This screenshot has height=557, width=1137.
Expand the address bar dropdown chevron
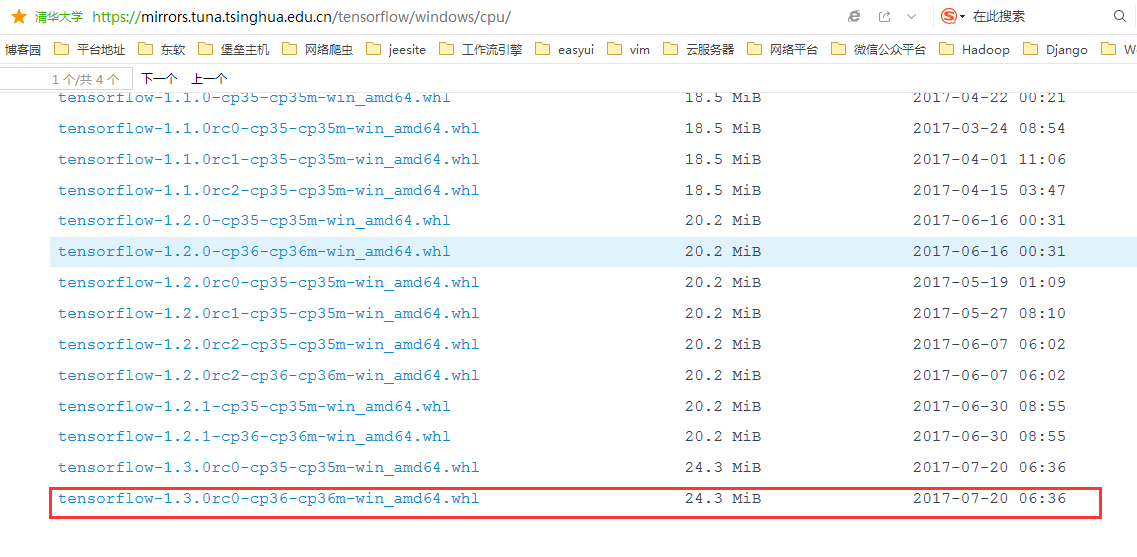[x=912, y=16]
